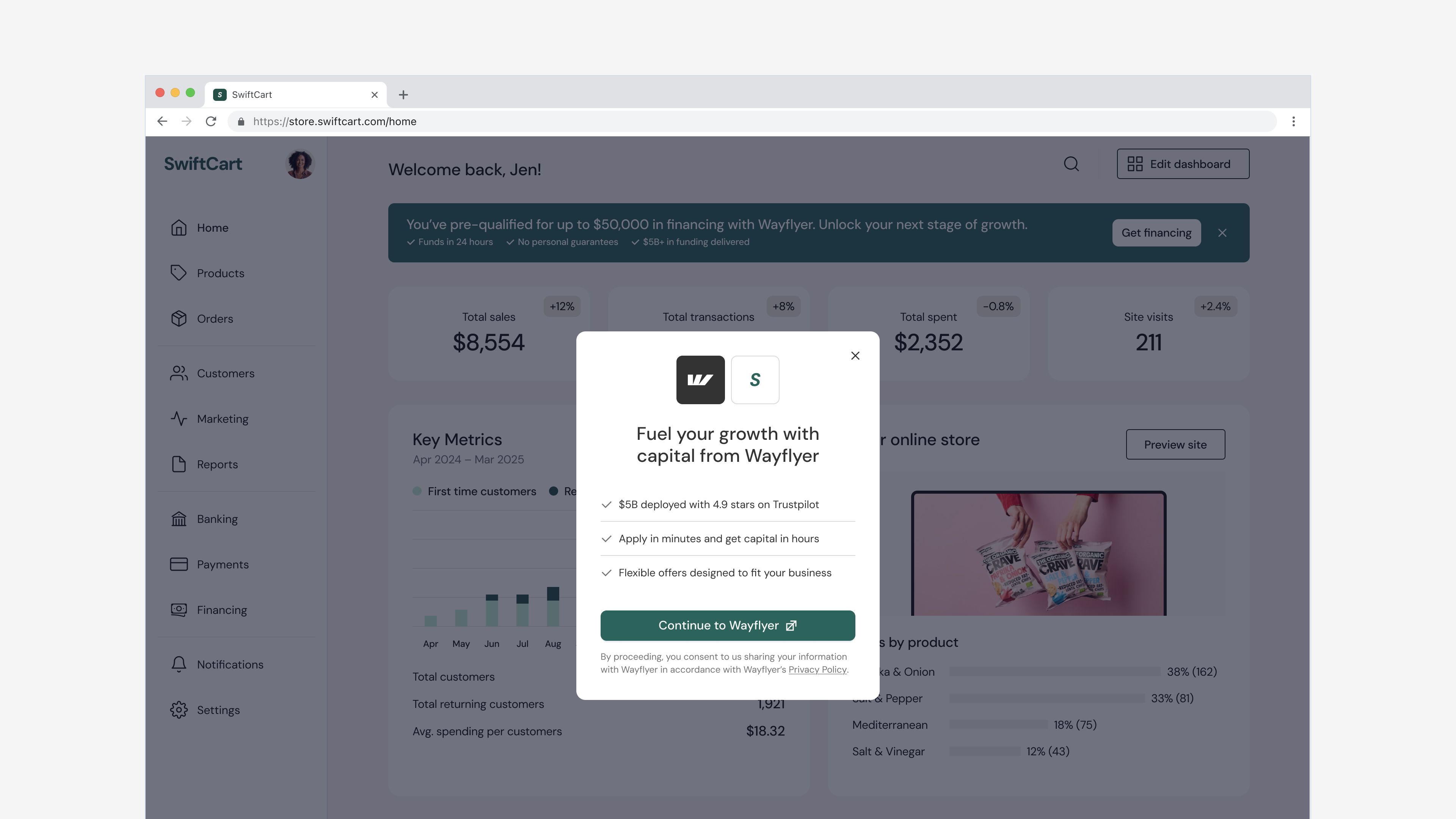Click the -0.8% Total spent badge
The image size is (1456, 819).
click(998, 306)
